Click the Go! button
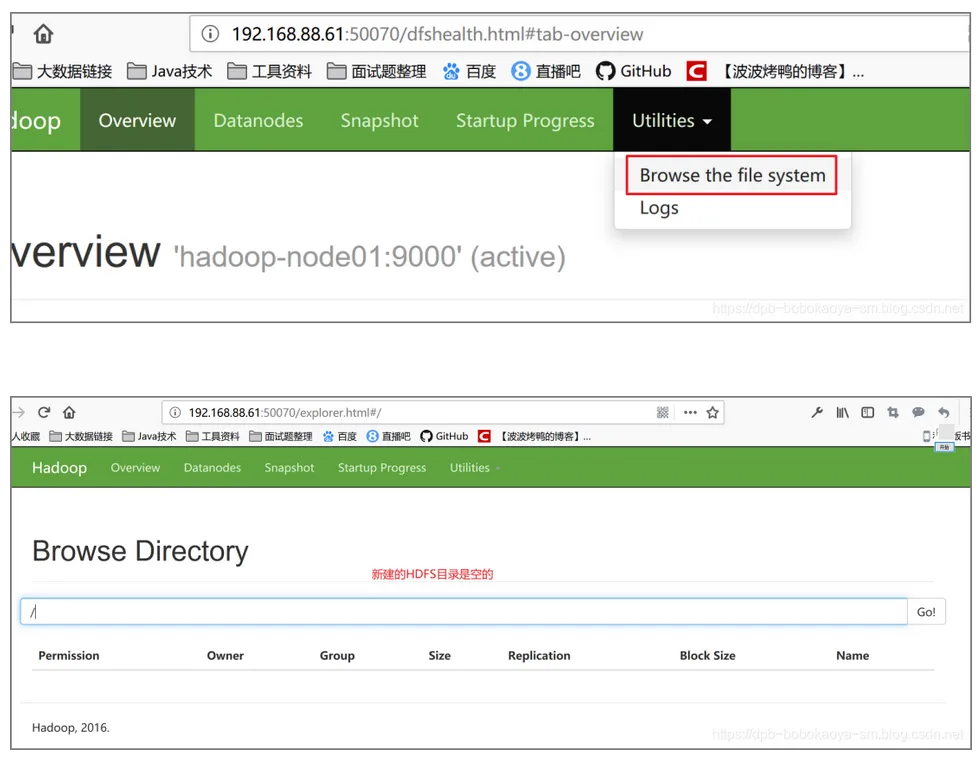The width and height of the screenshot is (980, 766). coord(926,612)
